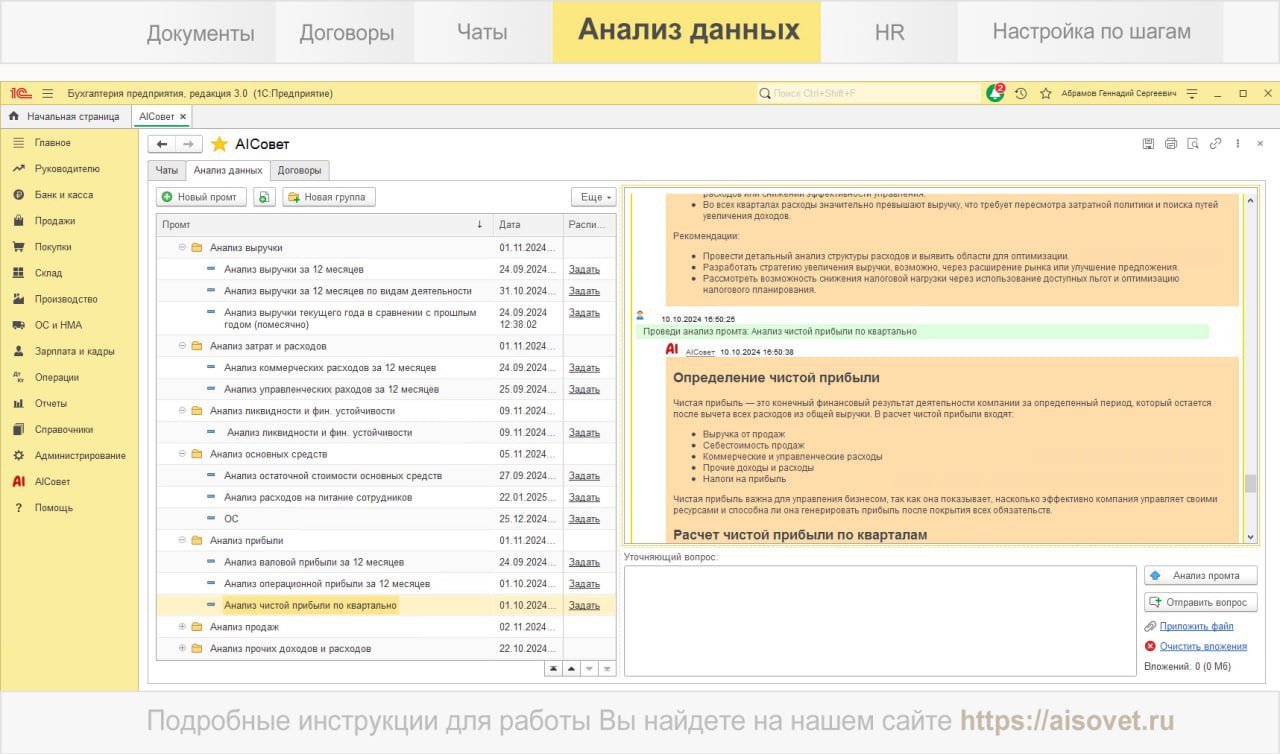The height and width of the screenshot is (754, 1280).
Task: Open Покупки section in sidebar
Action: coord(53,247)
